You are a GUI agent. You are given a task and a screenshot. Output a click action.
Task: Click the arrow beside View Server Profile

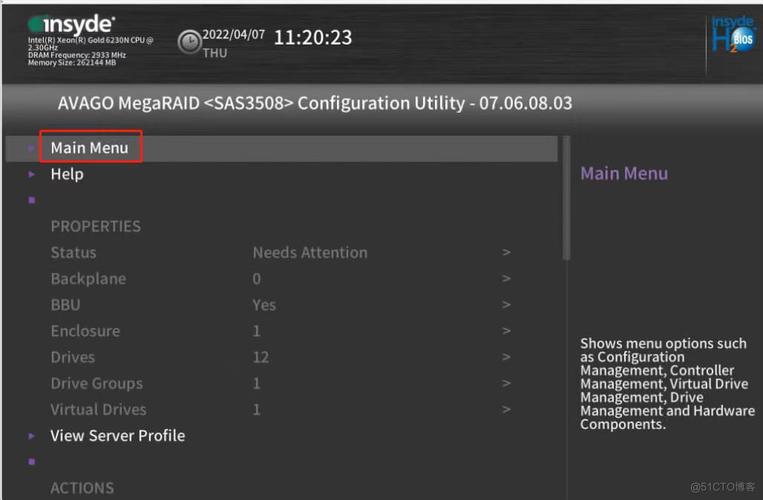[32, 436]
